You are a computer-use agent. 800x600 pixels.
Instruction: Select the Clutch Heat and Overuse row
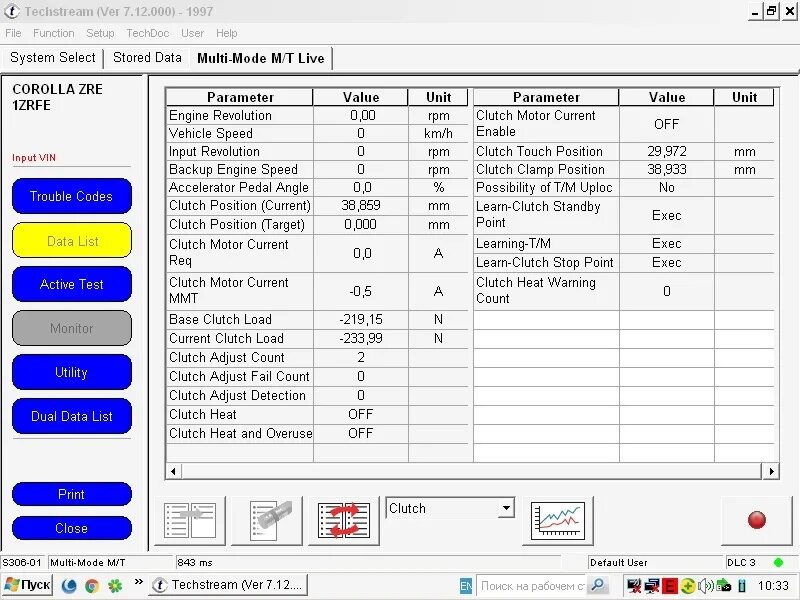316,434
